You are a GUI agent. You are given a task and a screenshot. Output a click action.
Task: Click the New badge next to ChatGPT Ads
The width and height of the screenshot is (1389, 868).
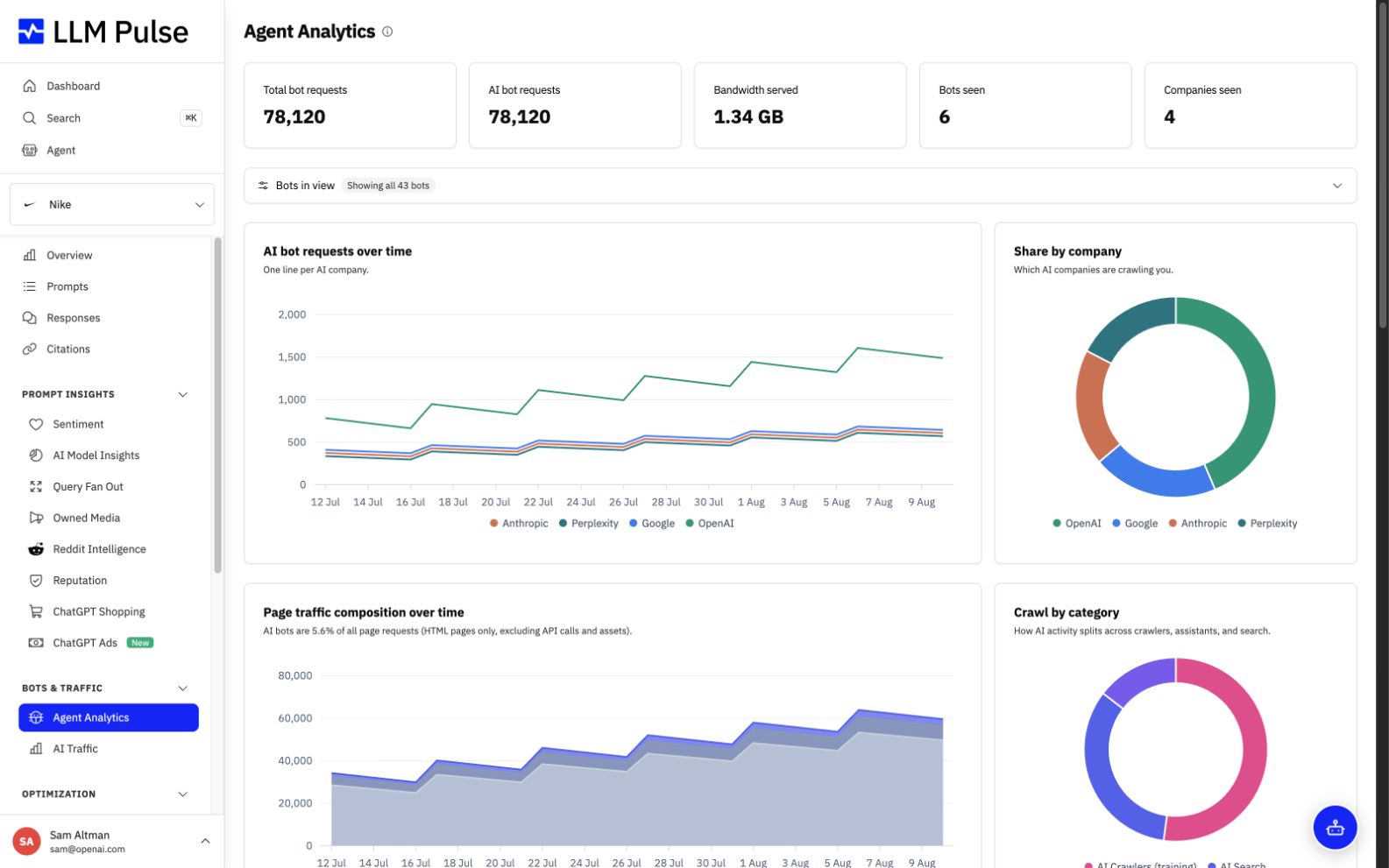click(140, 643)
